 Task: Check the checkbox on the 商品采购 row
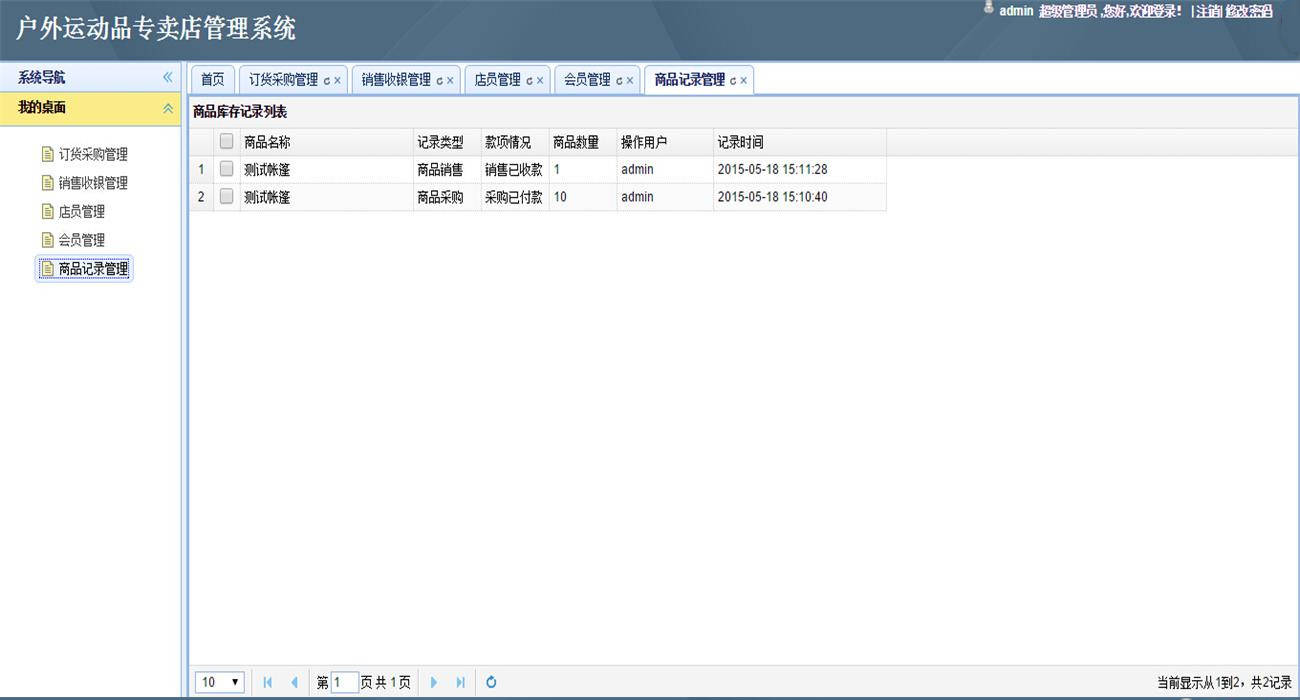(226, 197)
